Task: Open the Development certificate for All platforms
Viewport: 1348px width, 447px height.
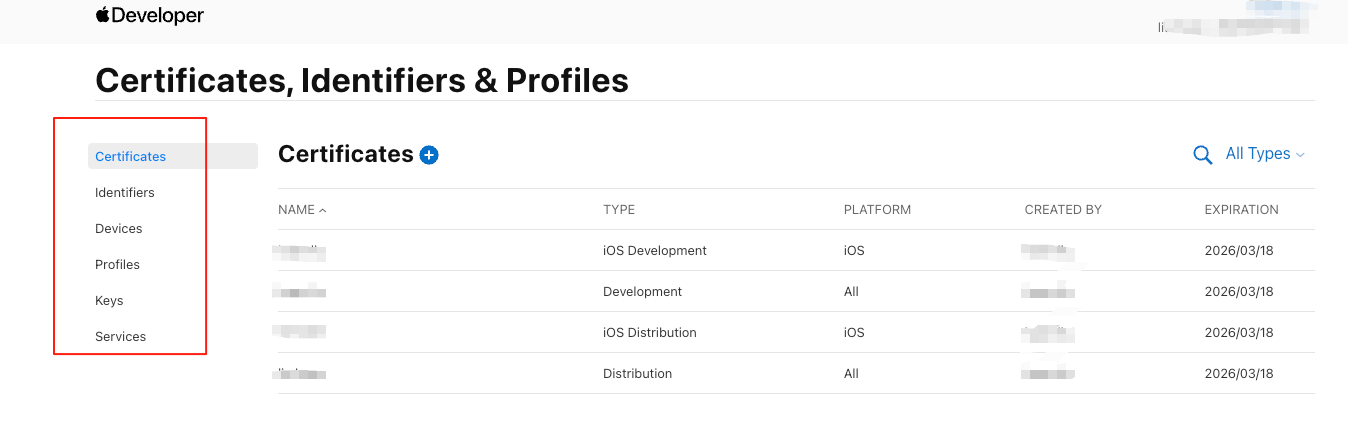Action: point(642,292)
